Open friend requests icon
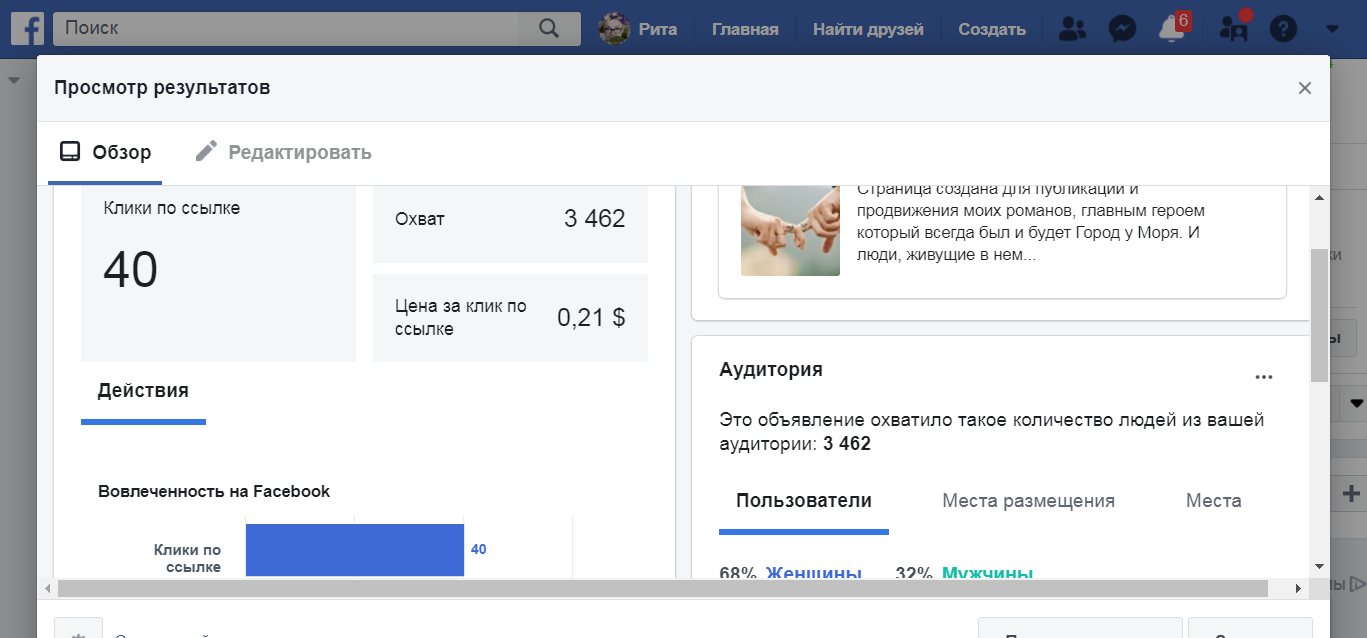 point(1072,29)
